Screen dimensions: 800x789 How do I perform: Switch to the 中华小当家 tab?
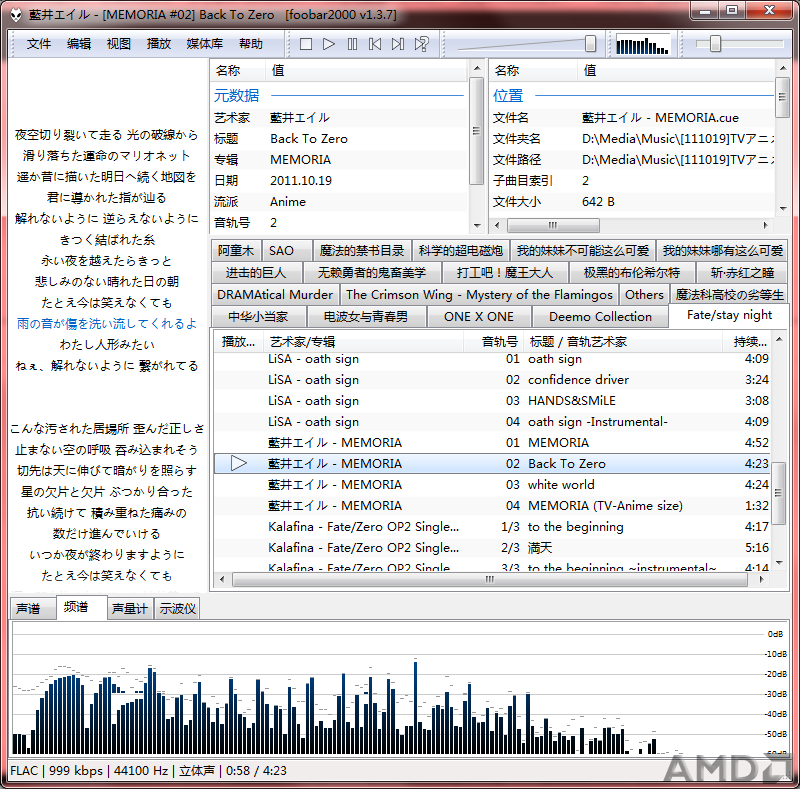coord(258,316)
